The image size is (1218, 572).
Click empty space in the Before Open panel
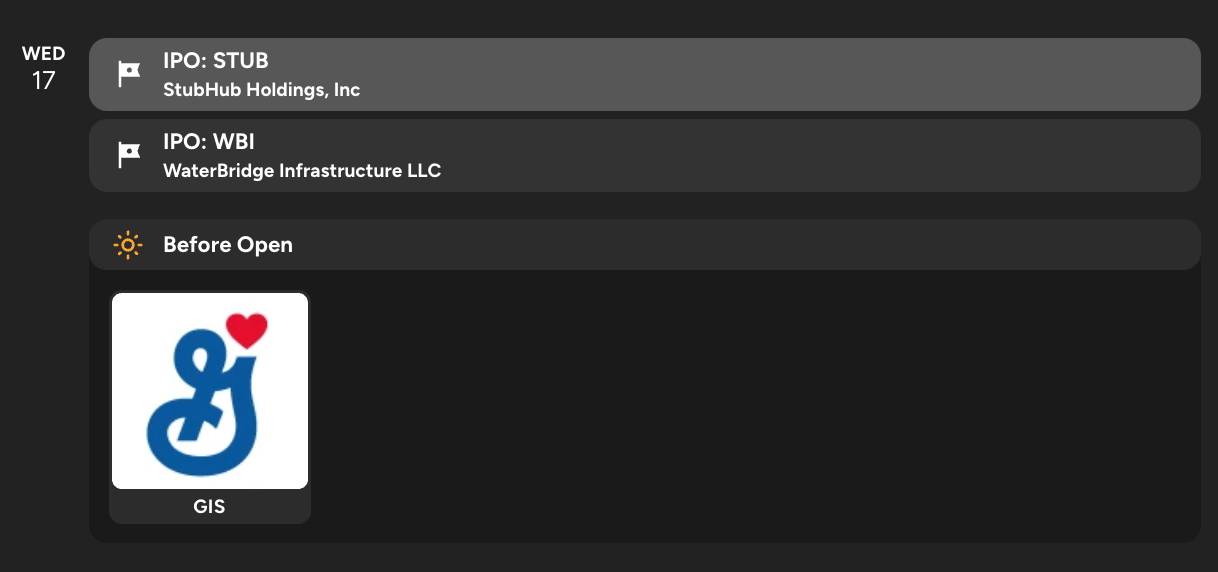pyautogui.click(x=750, y=410)
